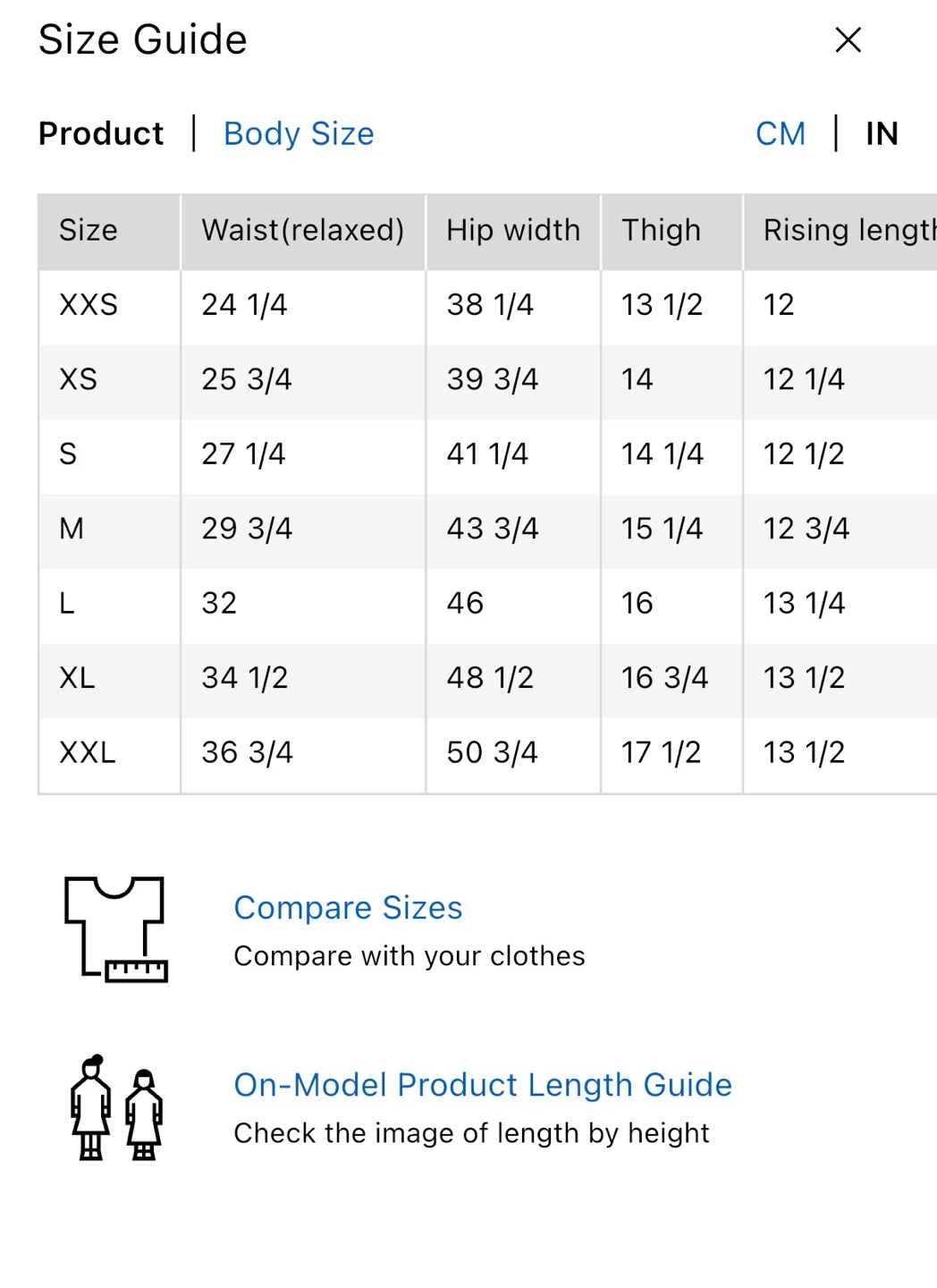This screenshot has height=1288, width=937.
Task: Open the Compare Sizes link
Action: [348, 907]
